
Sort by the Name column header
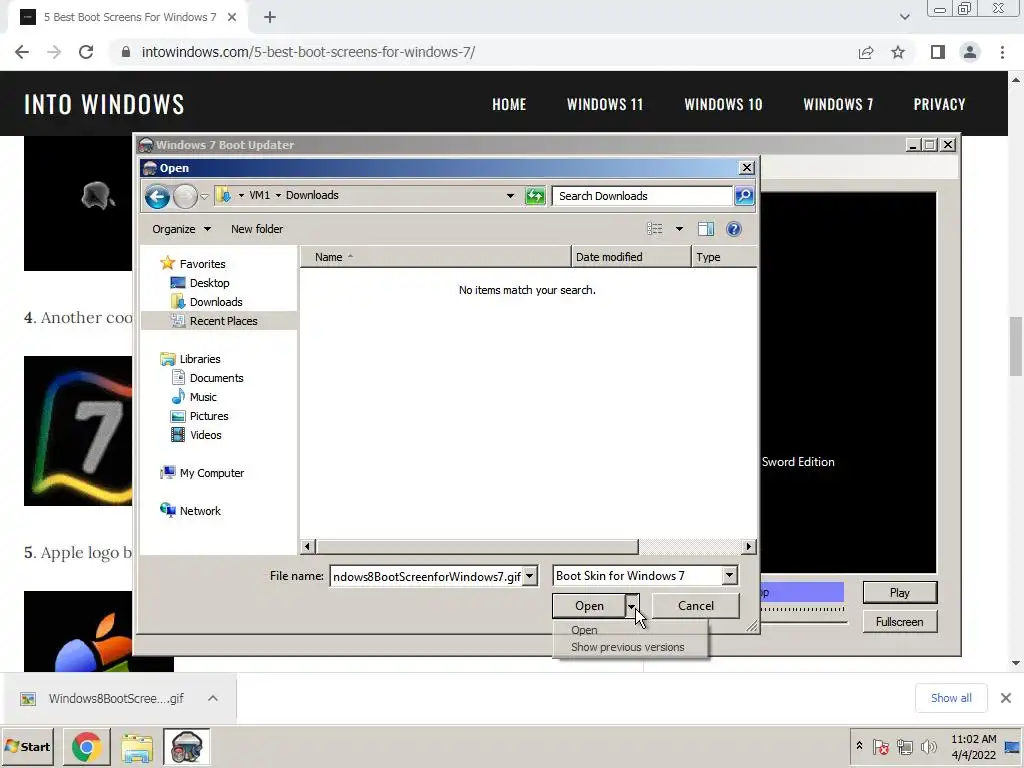pyautogui.click(x=435, y=257)
